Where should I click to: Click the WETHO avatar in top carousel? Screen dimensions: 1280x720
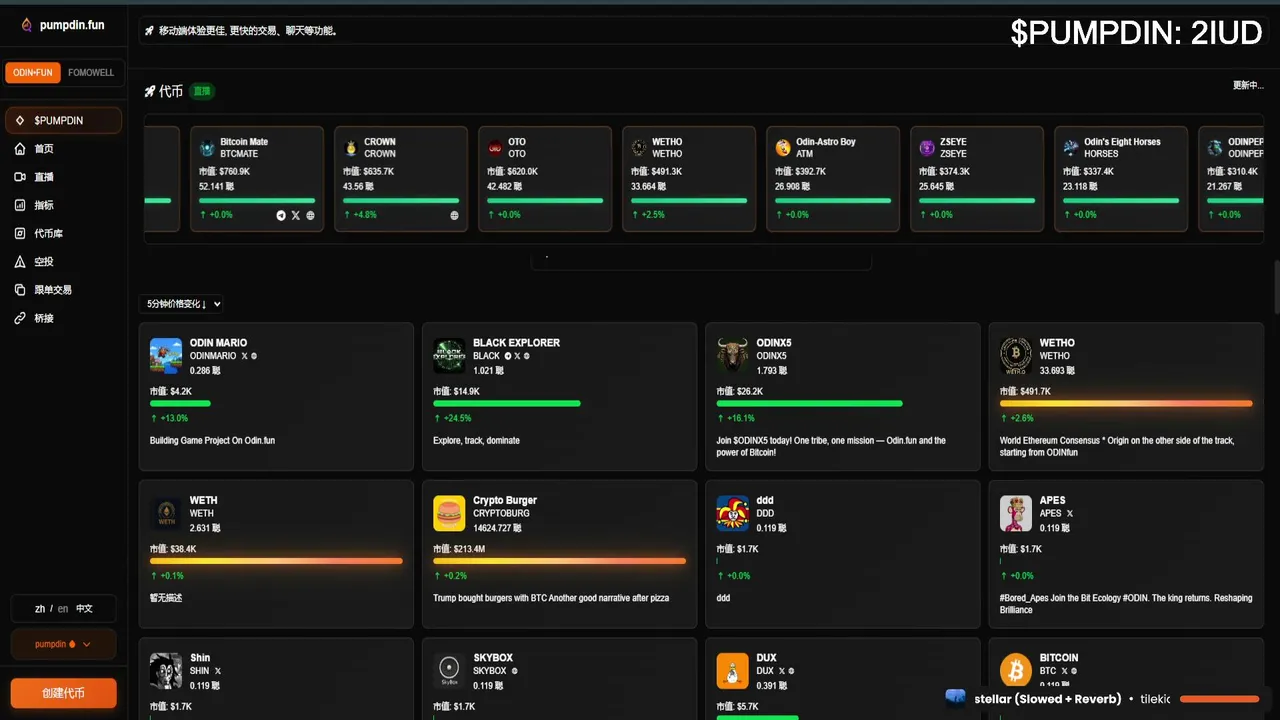(x=639, y=148)
